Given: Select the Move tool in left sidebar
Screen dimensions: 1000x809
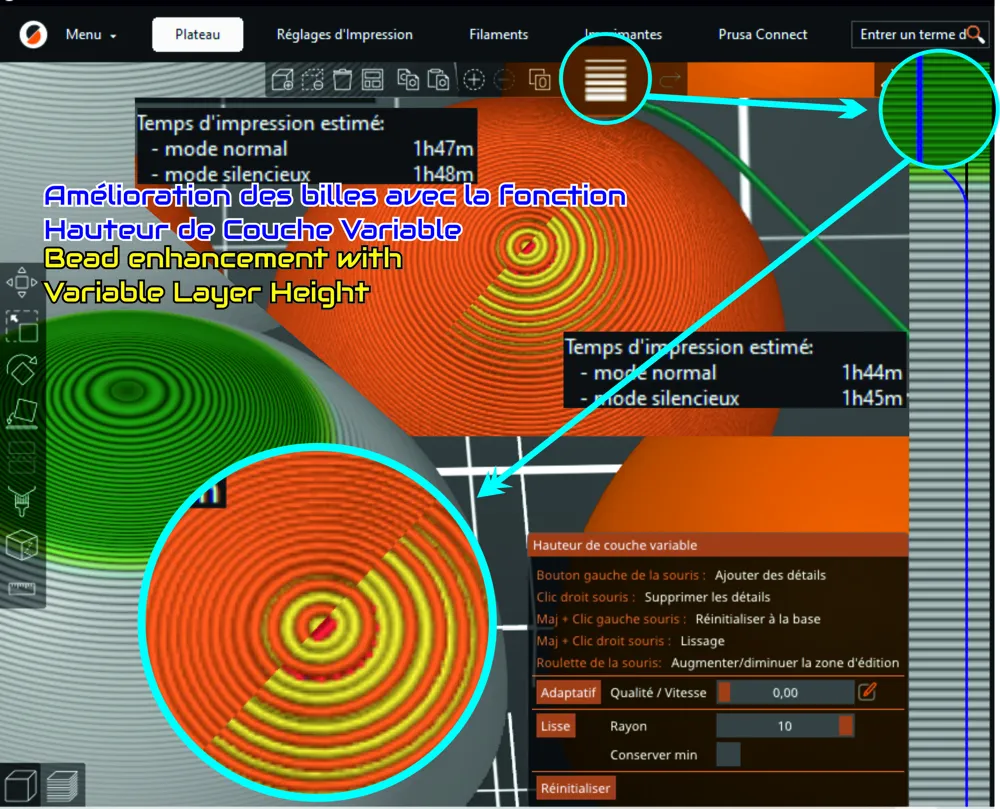Looking at the screenshot, I should coord(22,282).
